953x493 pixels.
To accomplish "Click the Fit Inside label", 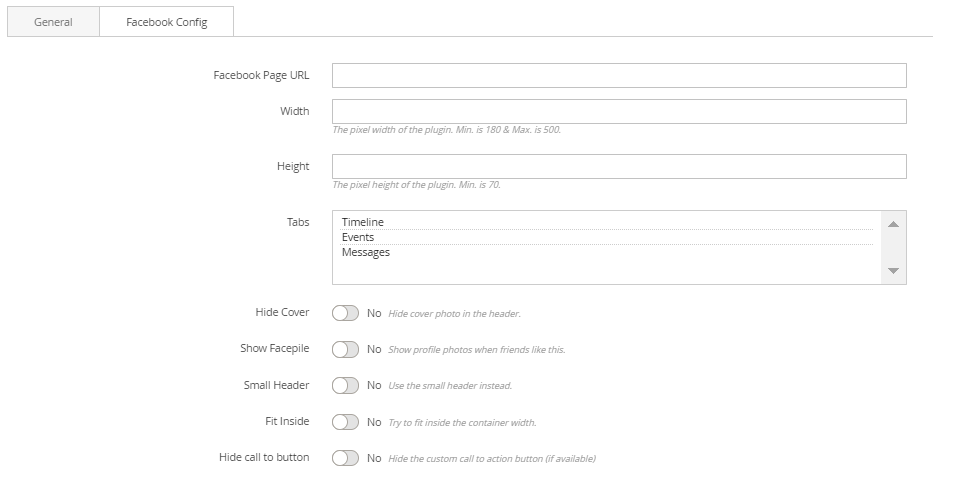I will click(287, 422).
